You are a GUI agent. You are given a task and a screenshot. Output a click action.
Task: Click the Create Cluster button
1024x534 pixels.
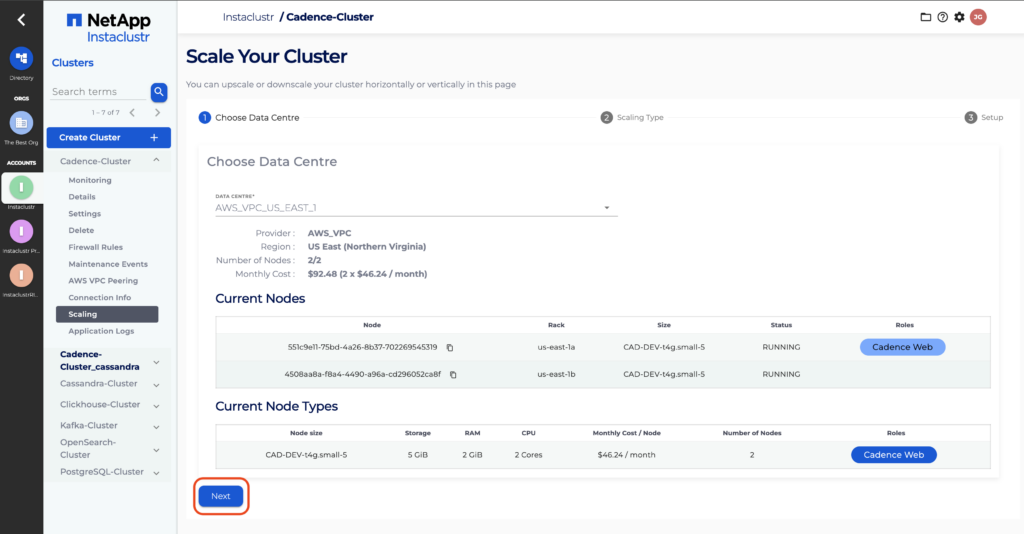point(108,138)
